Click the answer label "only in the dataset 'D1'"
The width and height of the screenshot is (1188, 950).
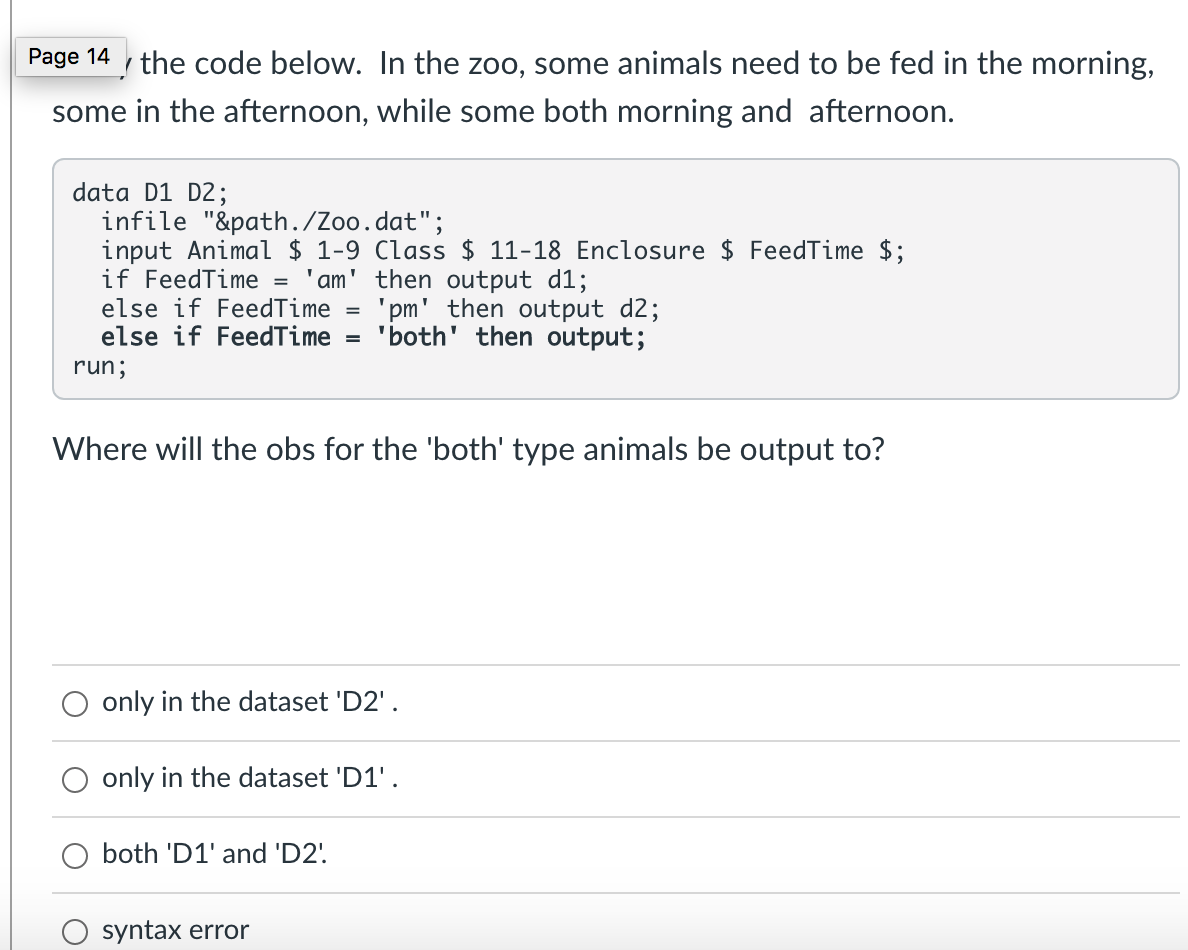point(250,778)
